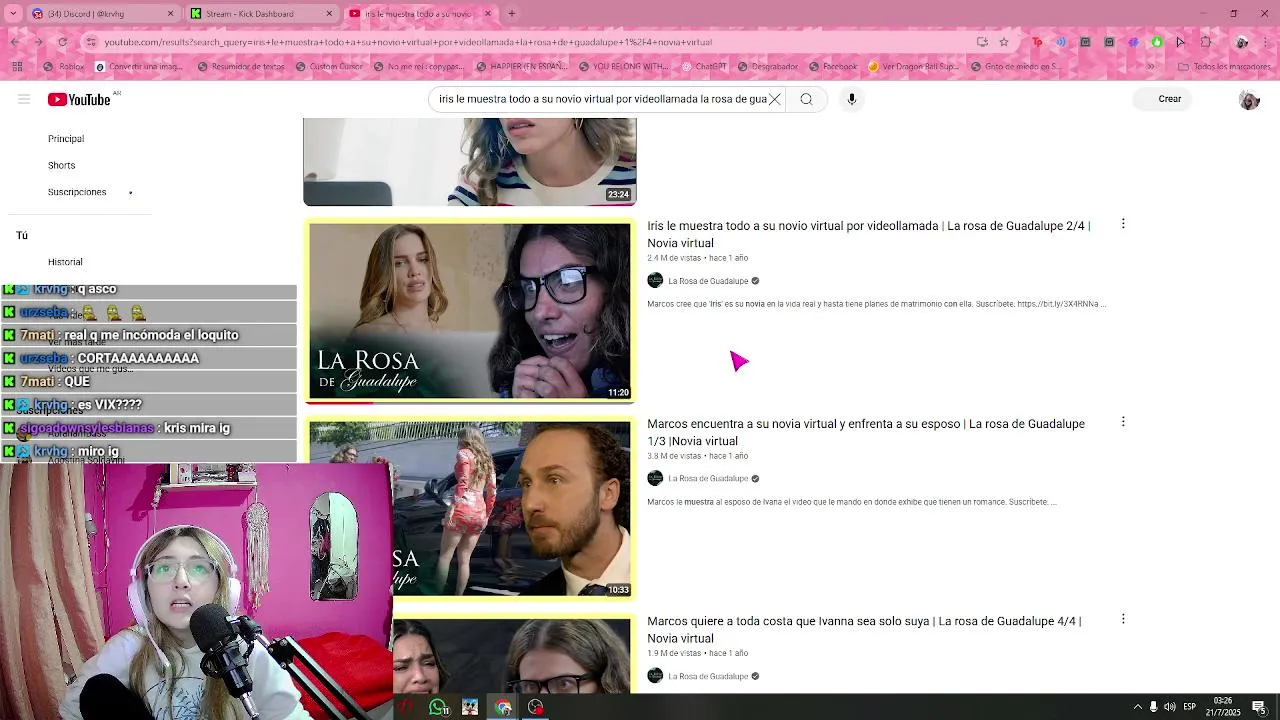Open the ChatGPT bookmark

point(702,67)
